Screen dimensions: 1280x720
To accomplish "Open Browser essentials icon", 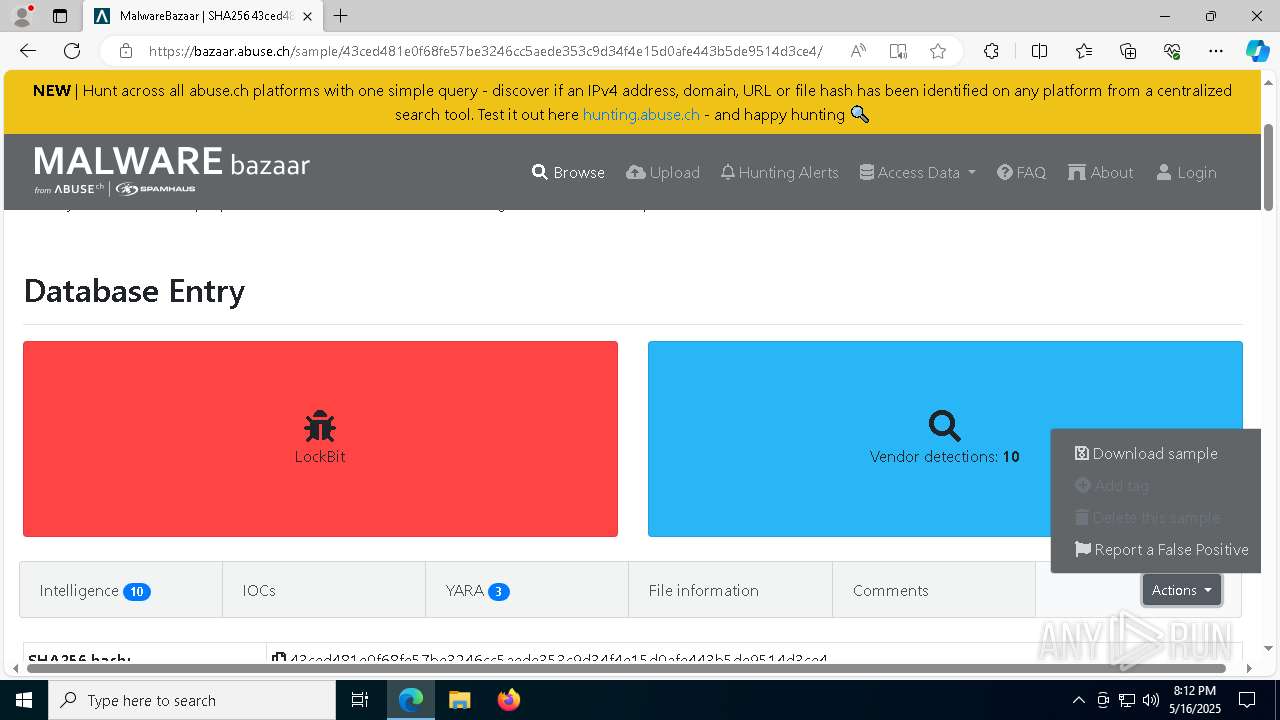I will (1172, 51).
